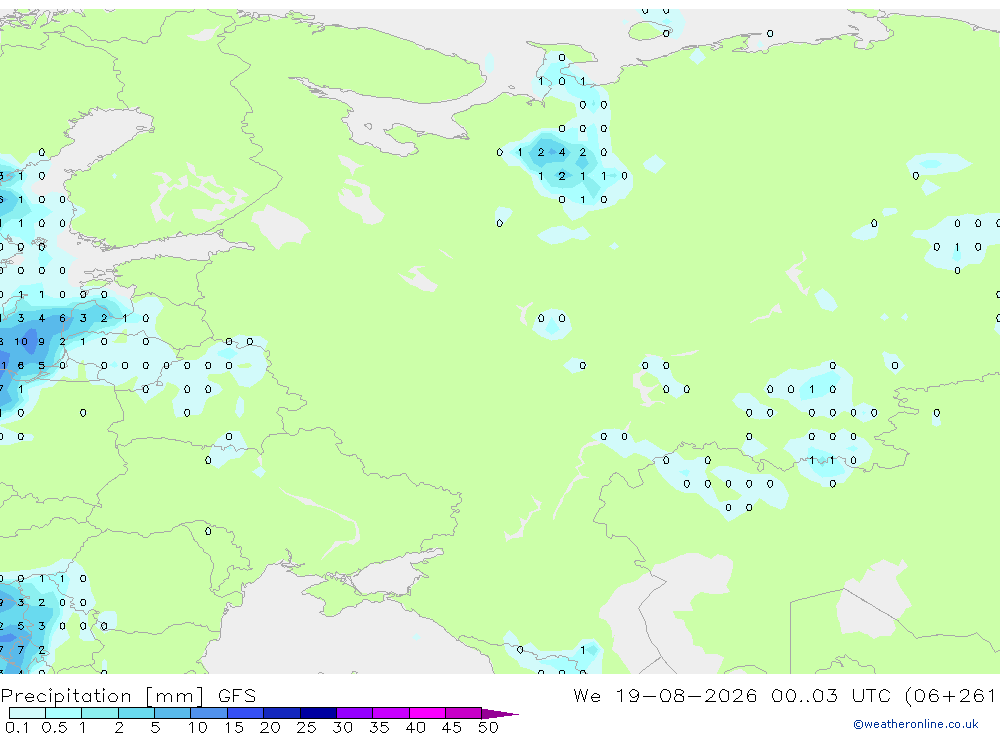The height and width of the screenshot is (733, 1000).
Task: Click the word "Precipitation" in the title
Action: point(66,696)
